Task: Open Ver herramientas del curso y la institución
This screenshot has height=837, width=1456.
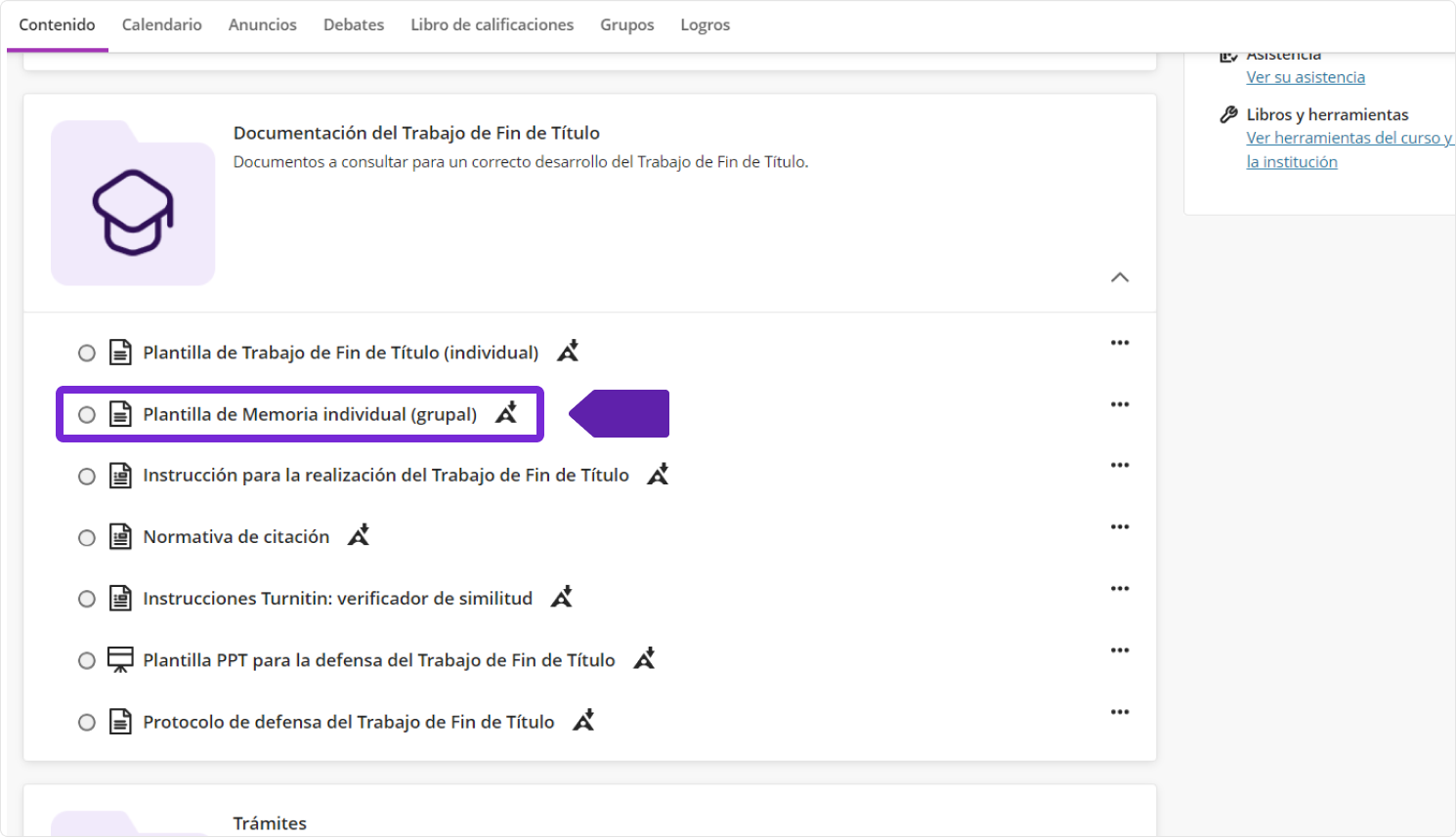Action: click(1349, 139)
